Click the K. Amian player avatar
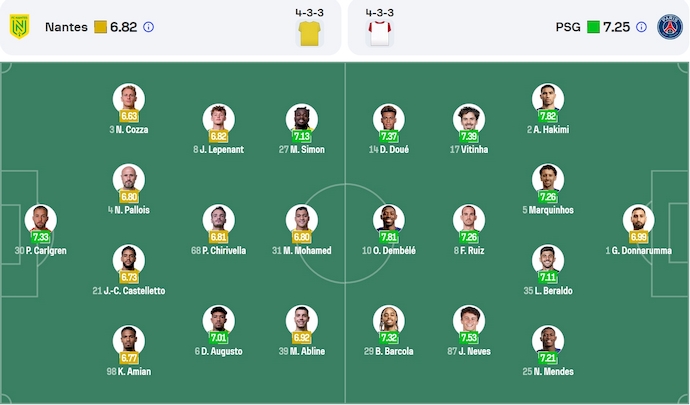This screenshot has width=690, height=405. [x=129, y=340]
